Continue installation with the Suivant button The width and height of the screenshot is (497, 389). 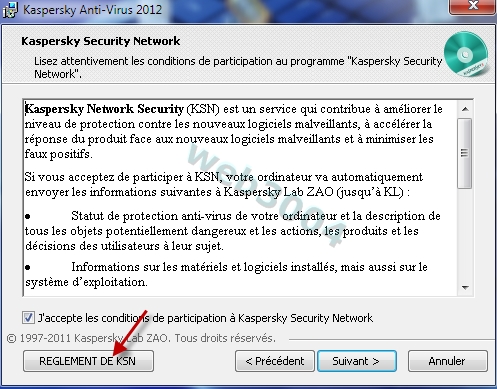[357, 361]
